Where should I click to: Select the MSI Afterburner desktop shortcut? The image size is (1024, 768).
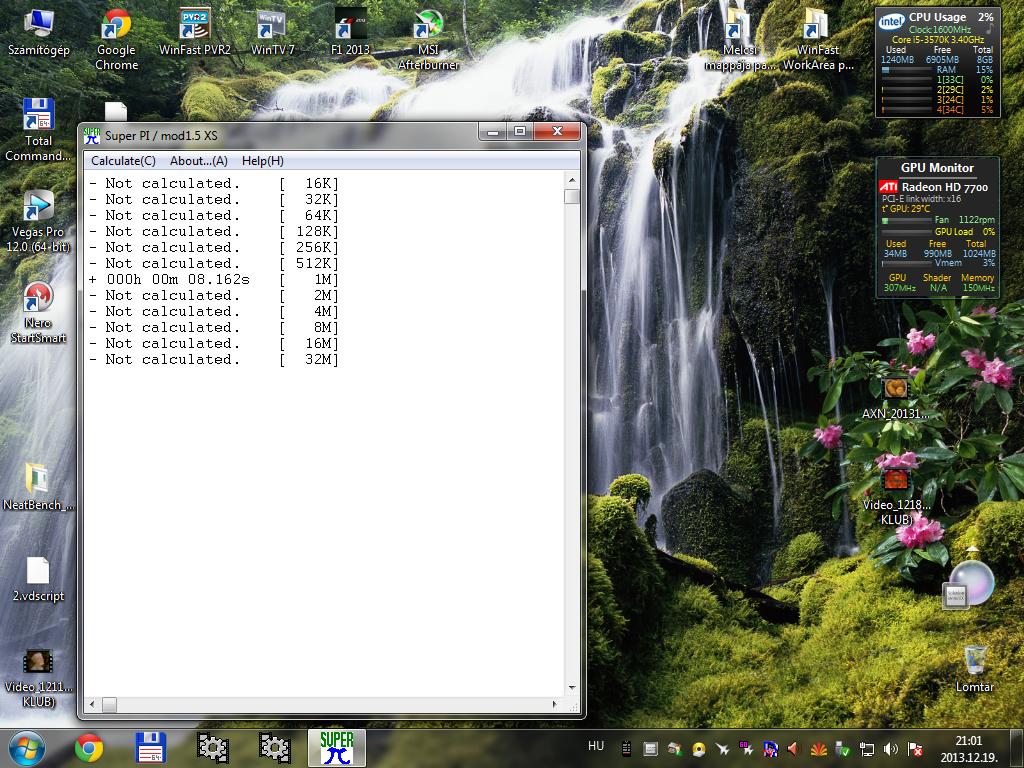pos(428,39)
